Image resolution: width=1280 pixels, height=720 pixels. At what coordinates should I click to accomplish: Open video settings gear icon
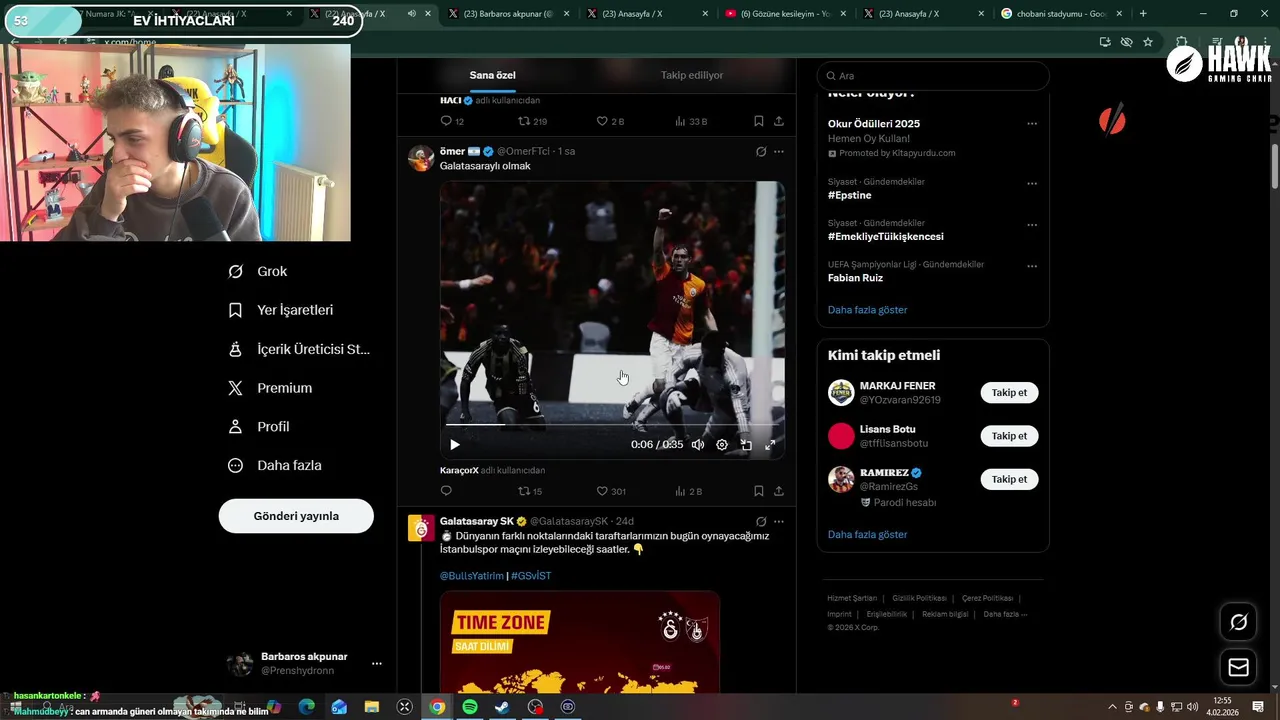click(722, 445)
